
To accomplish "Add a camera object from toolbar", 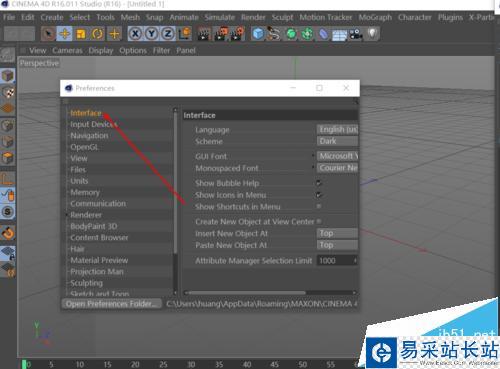I will [x=356, y=34].
